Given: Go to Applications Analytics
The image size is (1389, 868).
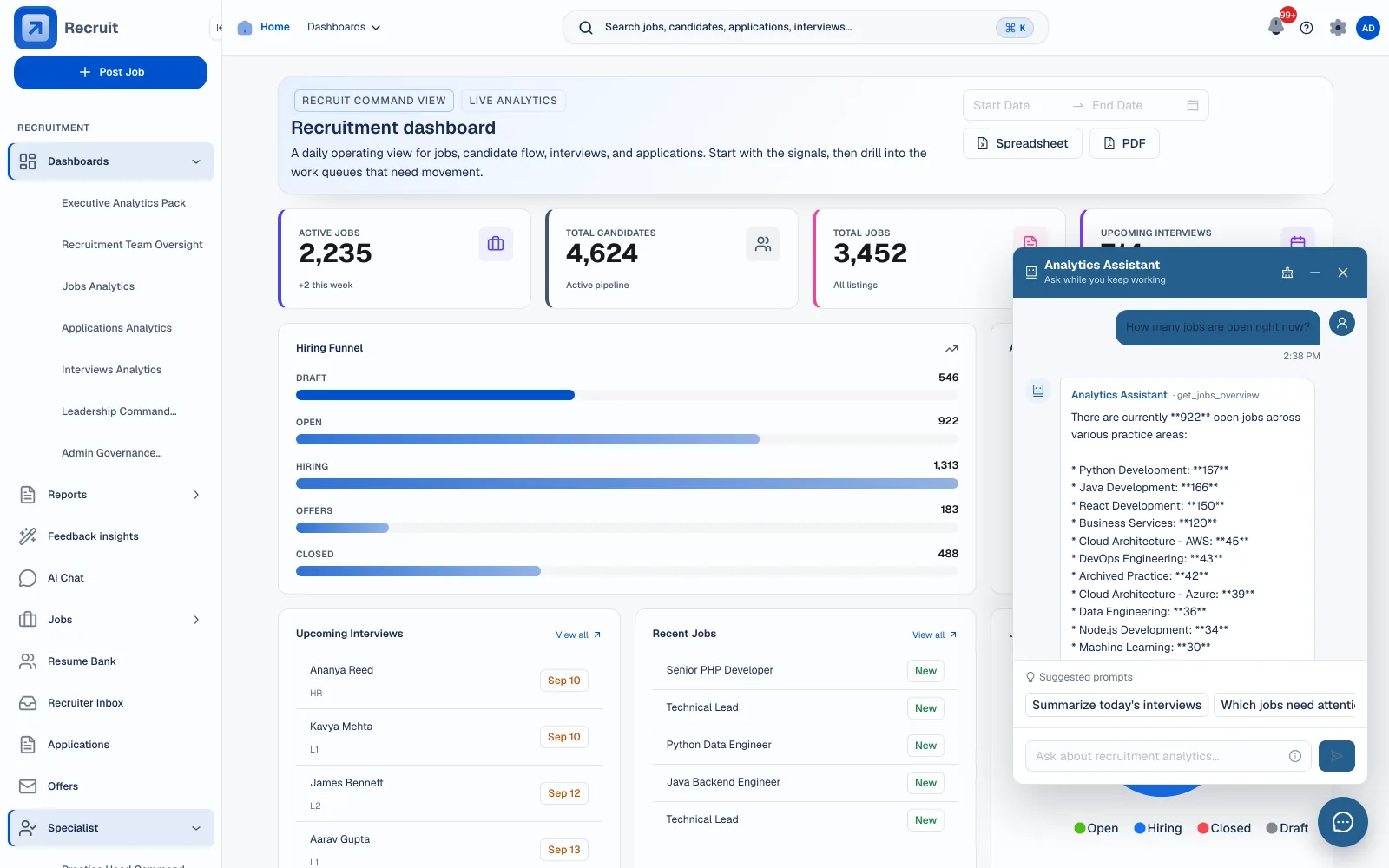Looking at the screenshot, I should pyautogui.click(x=116, y=328).
